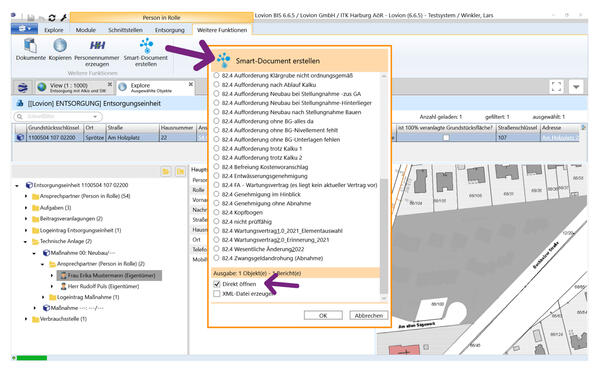Click the row icon of 1100504 107 02200

pyautogui.click(x=20, y=137)
